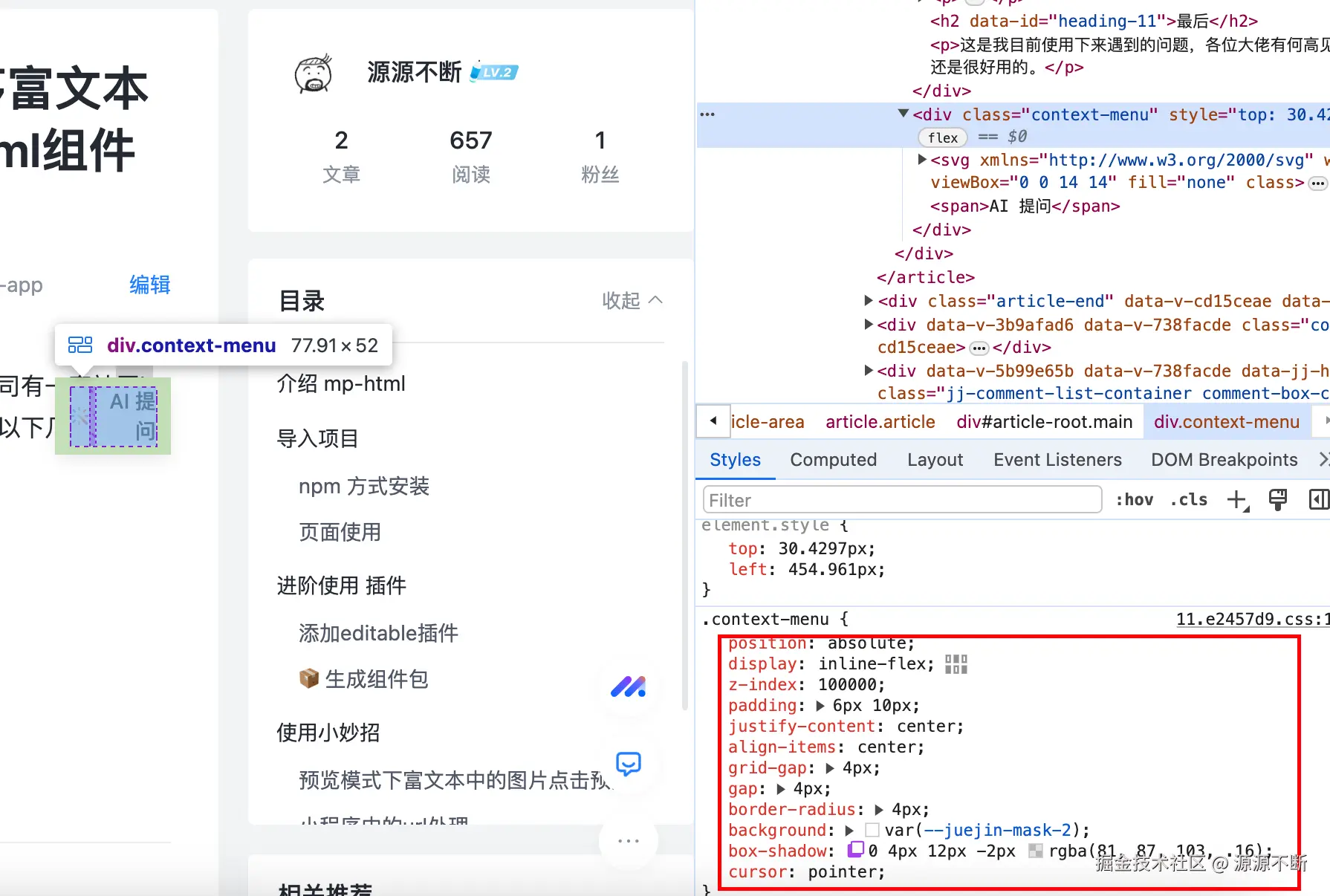Click the background color swatch
The width and height of the screenshot is (1330, 896).
(872, 830)
